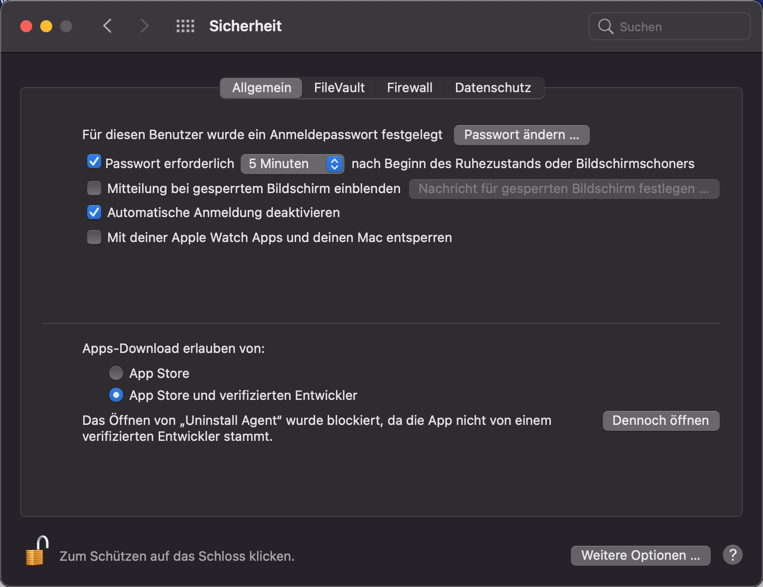
Task: Uncheck Passwort erforderlich checkbox
Action: point(94,162)
